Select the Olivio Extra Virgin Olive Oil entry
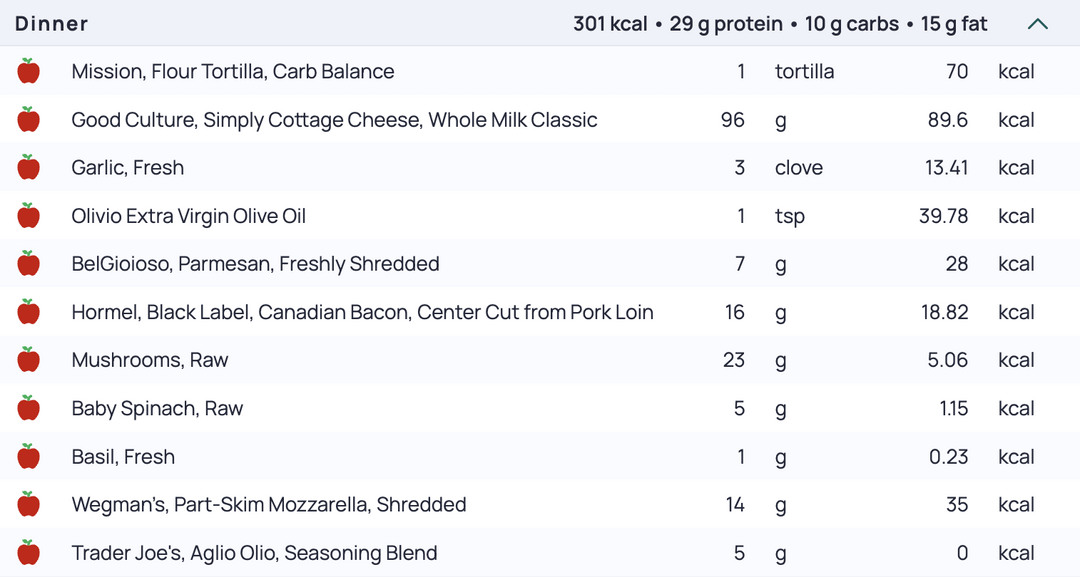Screen dimensions: 1080x577 189,216
